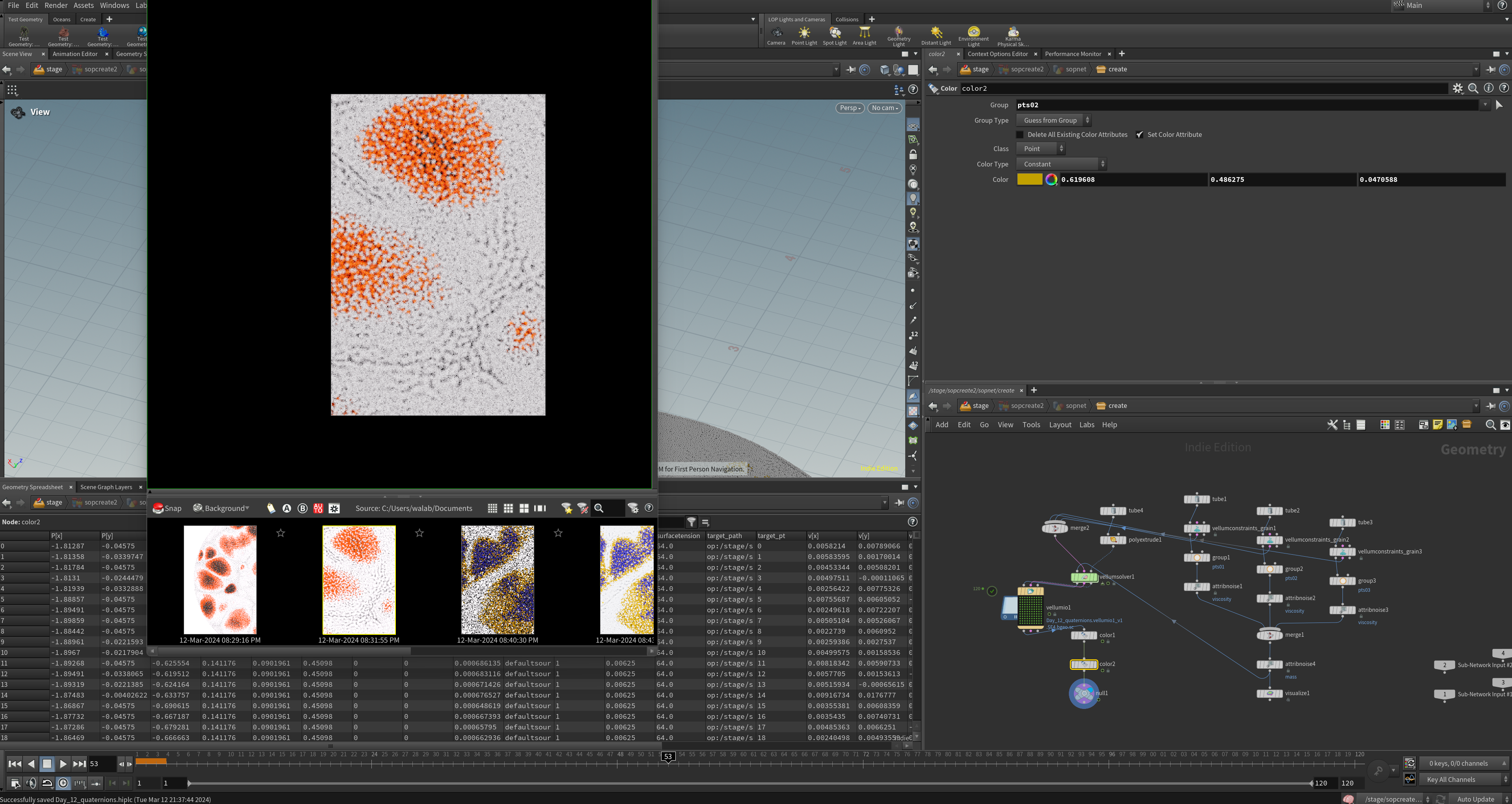
Task: Add a Distant Light from the shelf
Action: click(936, 35)
